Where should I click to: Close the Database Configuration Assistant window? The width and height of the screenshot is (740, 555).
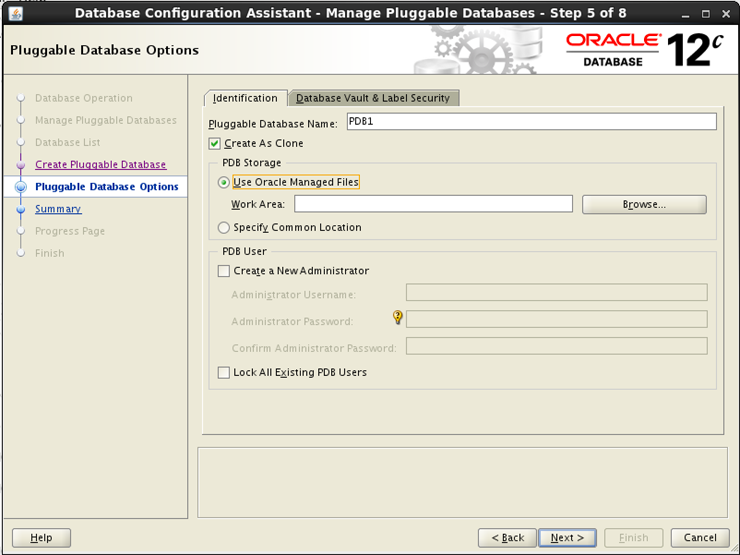click(x=726, y=14)
